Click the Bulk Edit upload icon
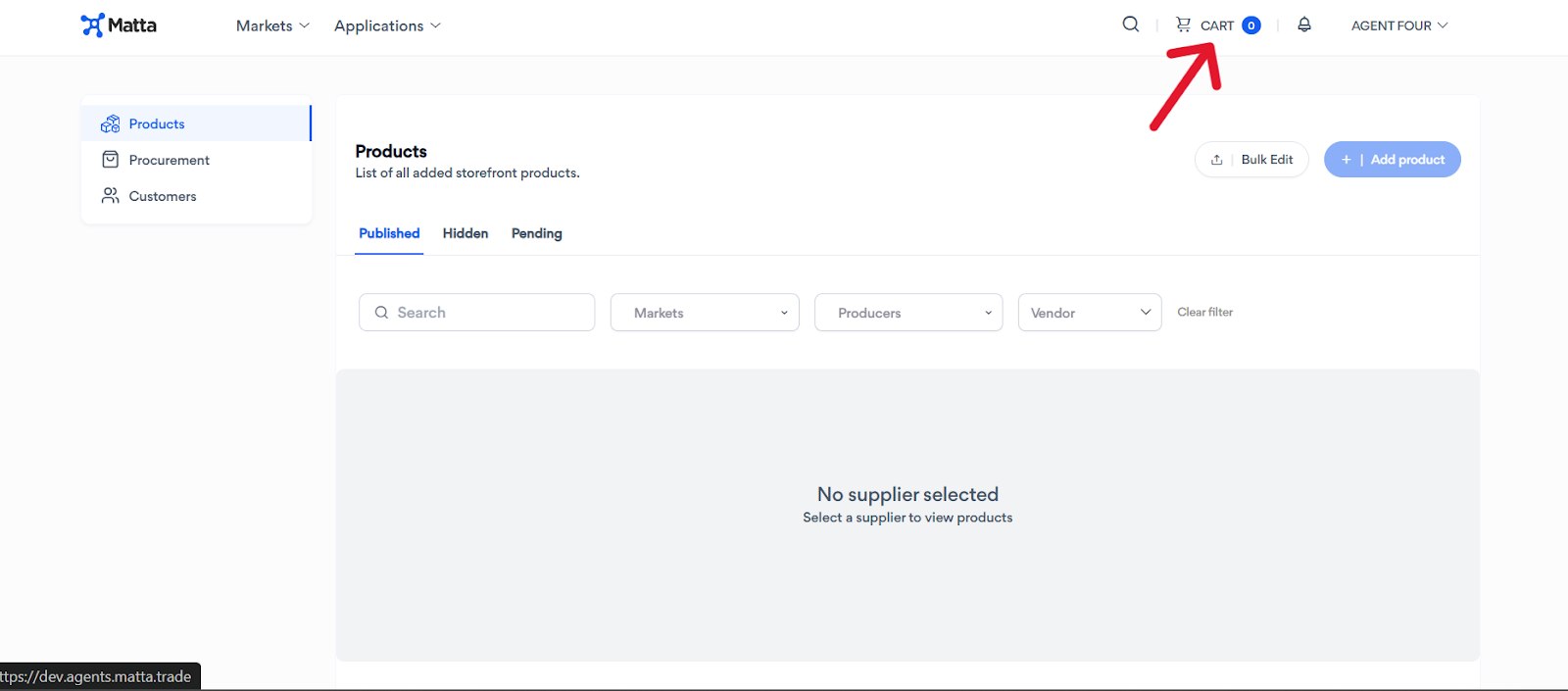Viewport: 1568px width, 691px height. (x=1216, y=160)
